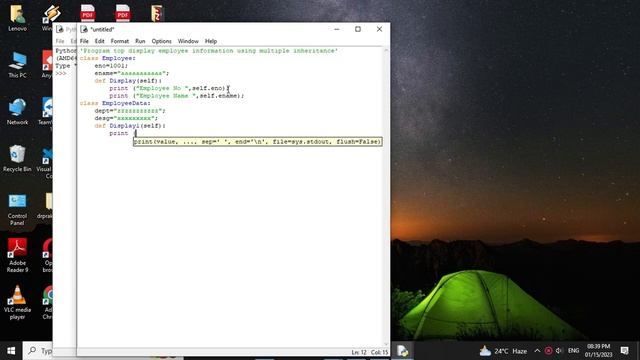
Task: Click the ename string line
Action: 131,73
